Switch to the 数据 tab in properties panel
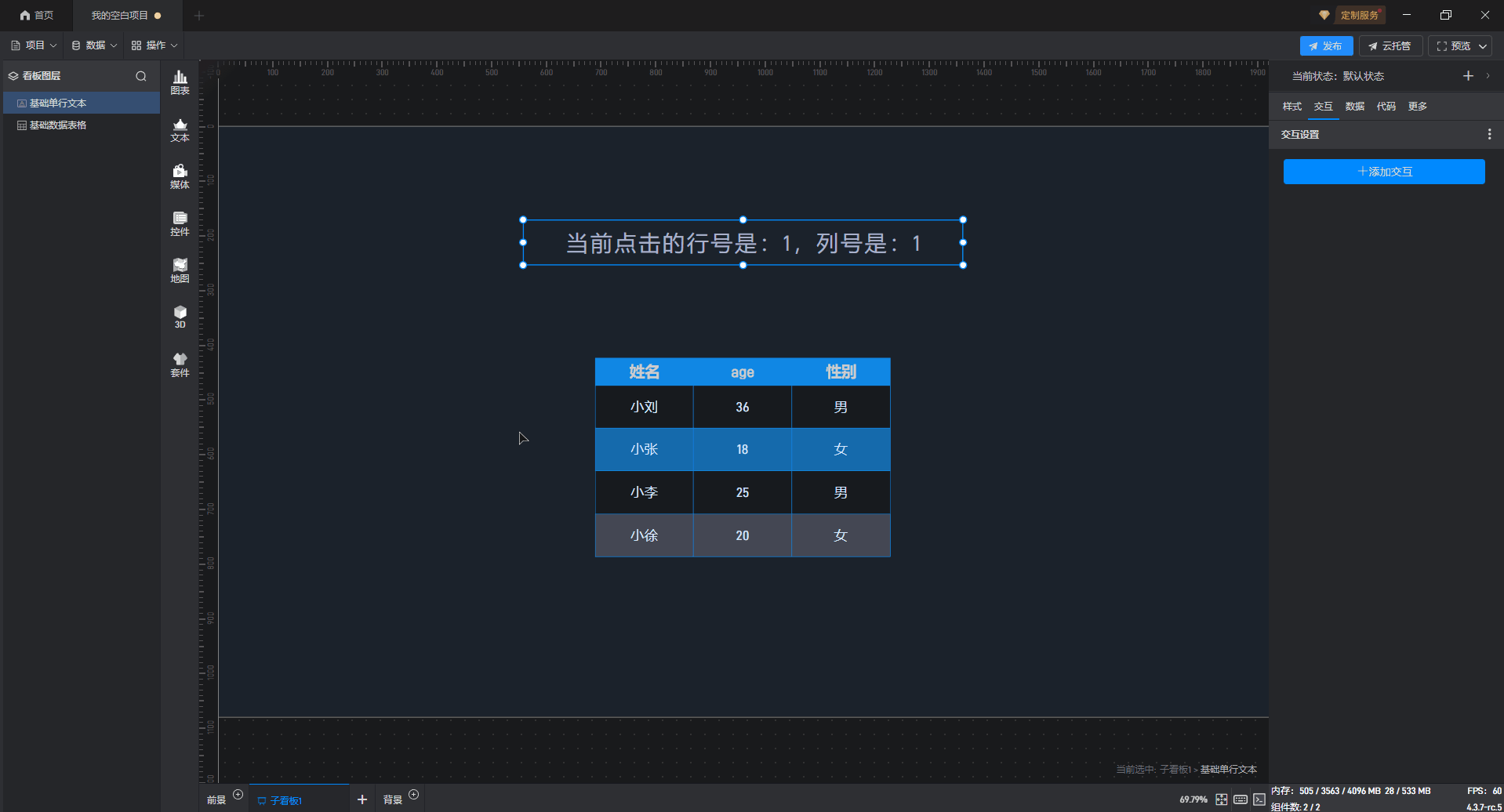Viewport: 1504px width, 812px height. coord(1354,107)
